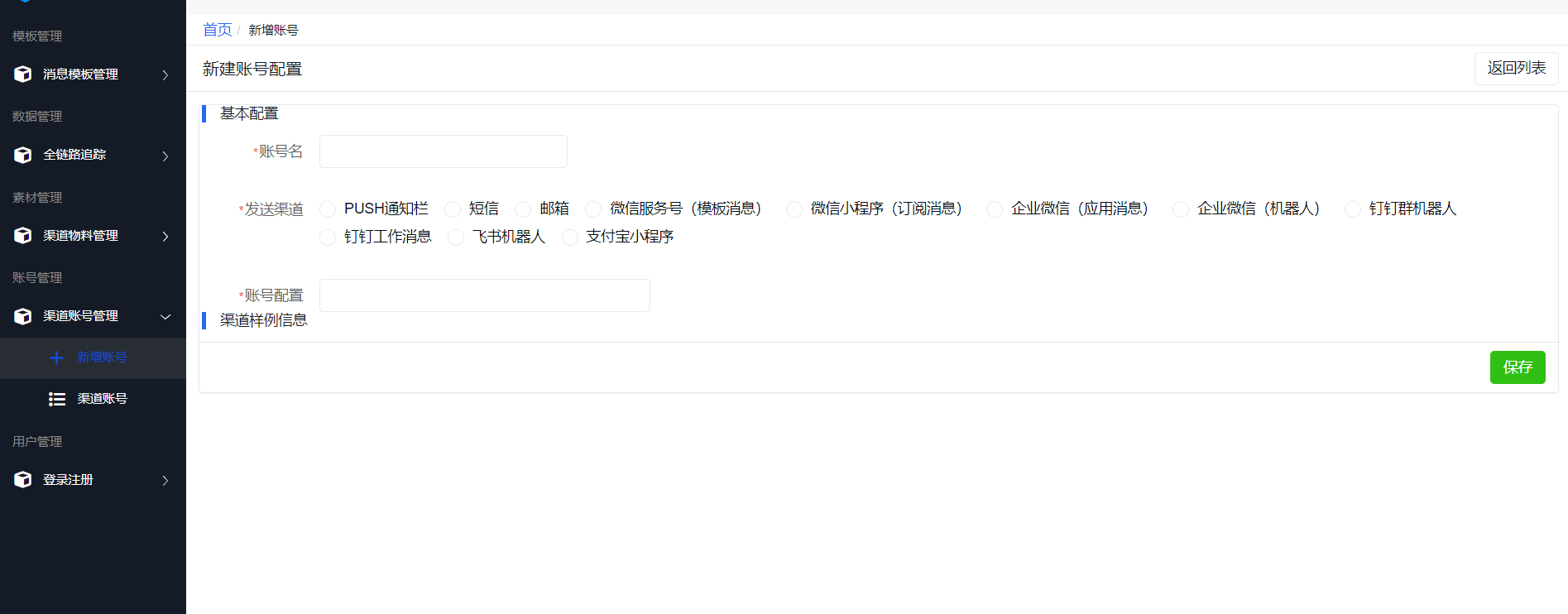Screen dimensions: 1568x614
Task: Expand 渠道物料管理 chevron
Action: 165,237
